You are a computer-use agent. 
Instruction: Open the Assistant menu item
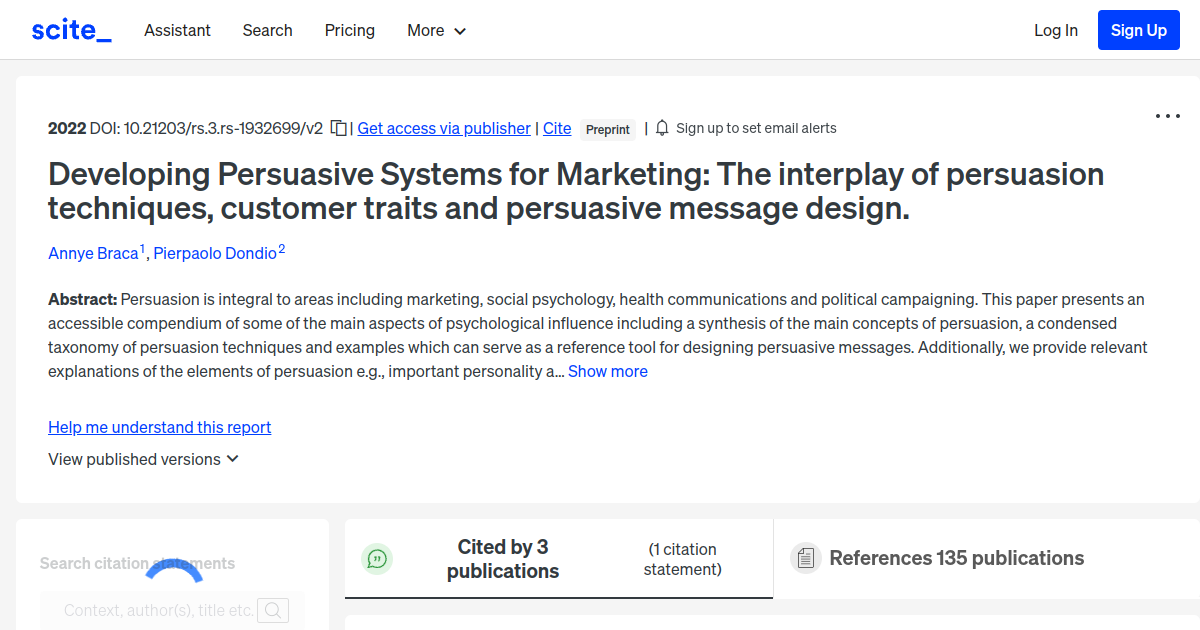(x=177, y=30)
